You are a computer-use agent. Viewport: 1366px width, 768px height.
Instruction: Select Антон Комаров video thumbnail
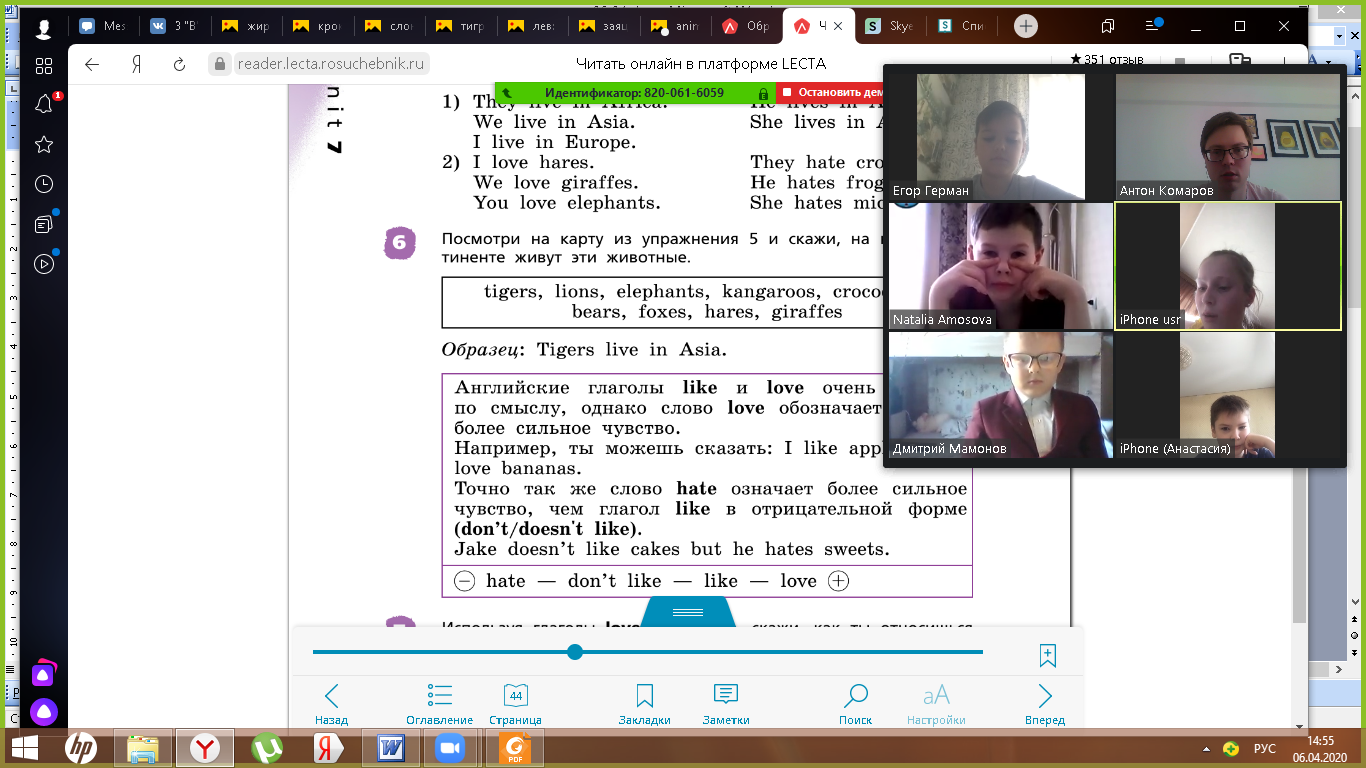(x=1227, y=137)
